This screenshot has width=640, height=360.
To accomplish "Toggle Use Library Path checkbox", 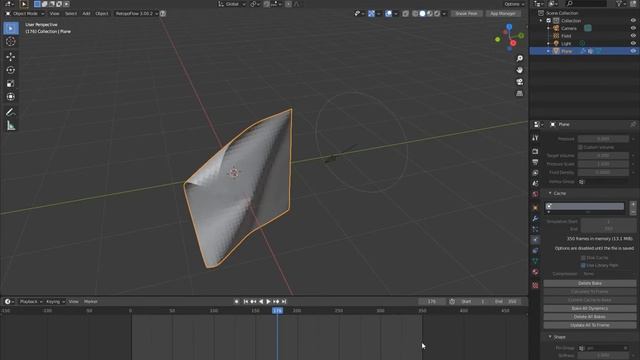I will tap(583, 265).
